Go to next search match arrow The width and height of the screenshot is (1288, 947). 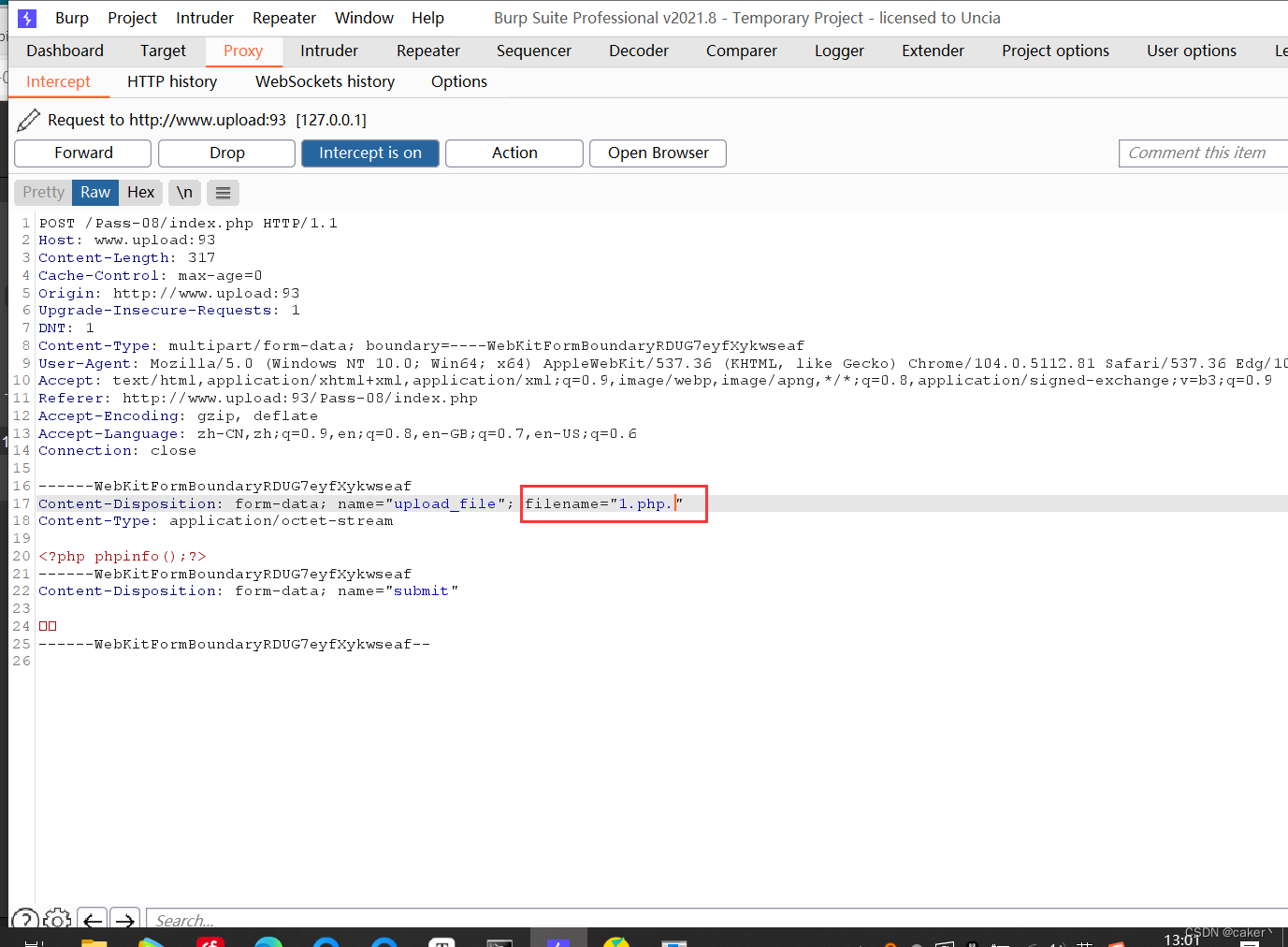click(x=125, y=921)
